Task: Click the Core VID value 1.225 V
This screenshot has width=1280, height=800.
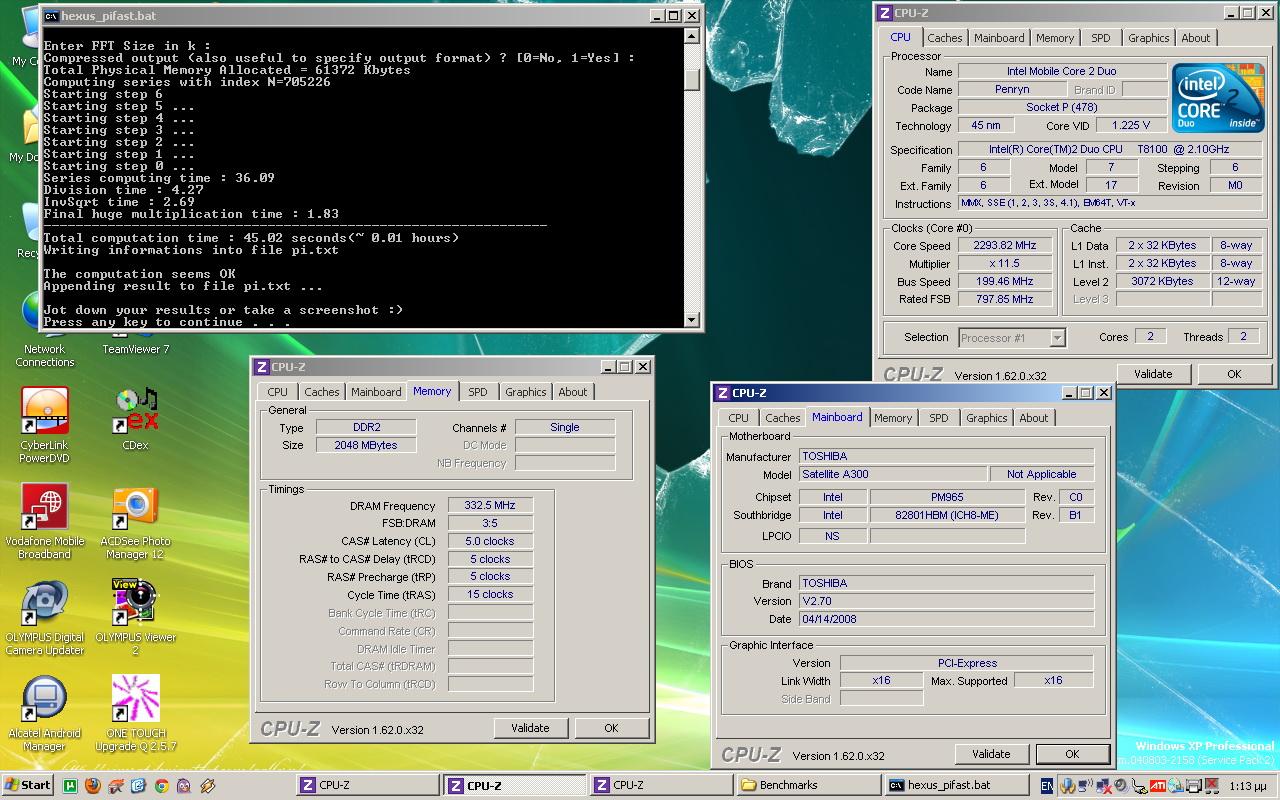Action: [x=1130, y=126]
